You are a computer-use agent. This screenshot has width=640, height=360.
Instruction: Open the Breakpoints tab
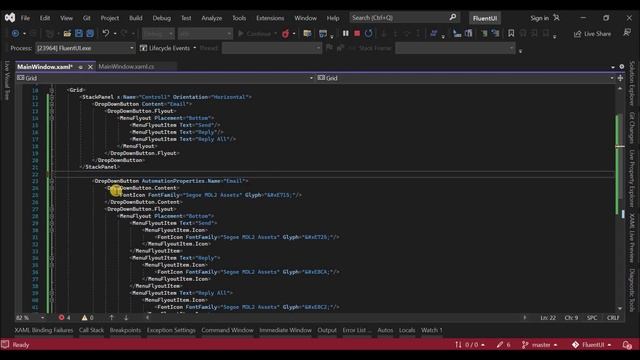coord(125,330)
